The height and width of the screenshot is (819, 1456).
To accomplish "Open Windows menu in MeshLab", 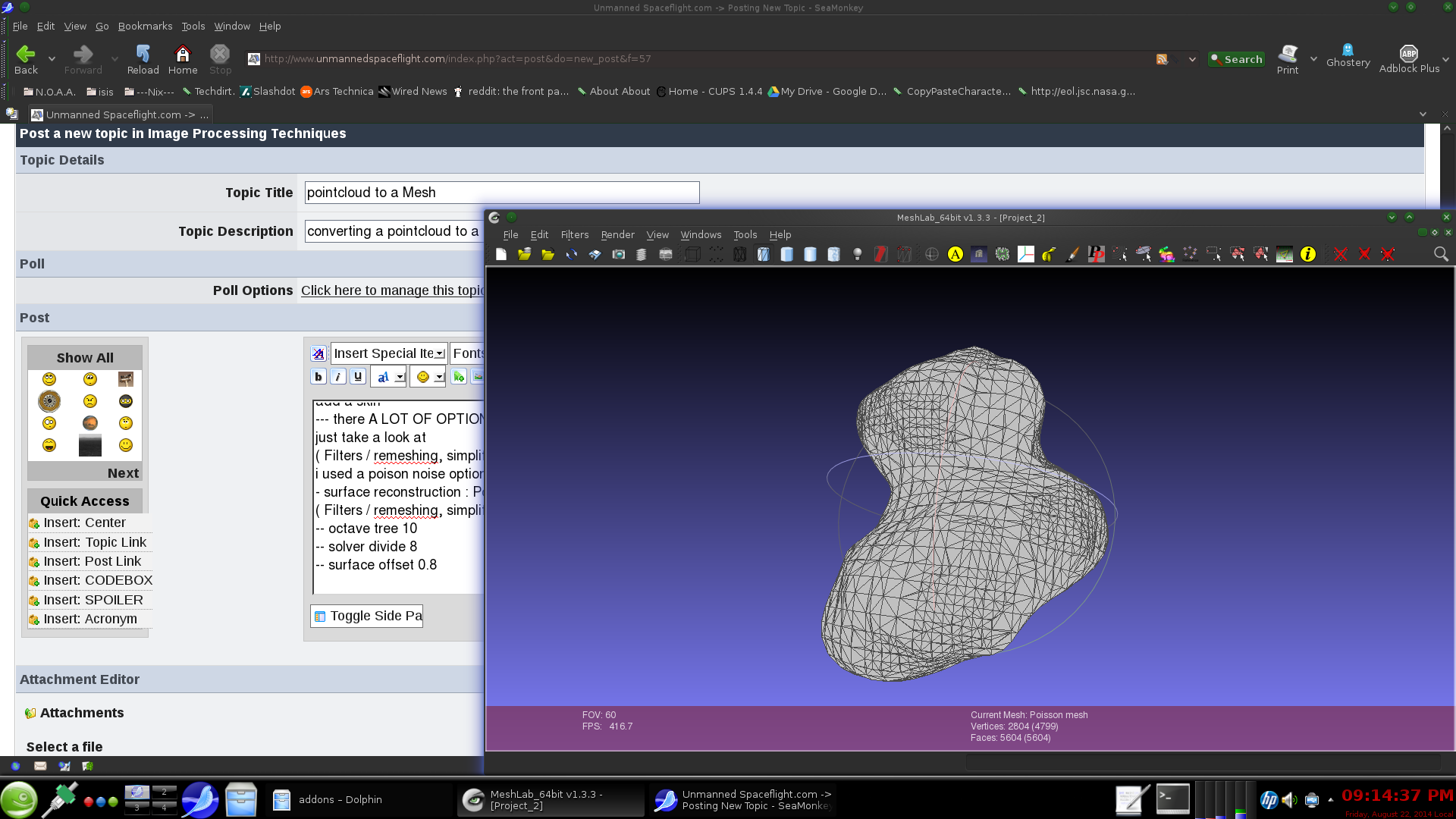I will 701,235.
